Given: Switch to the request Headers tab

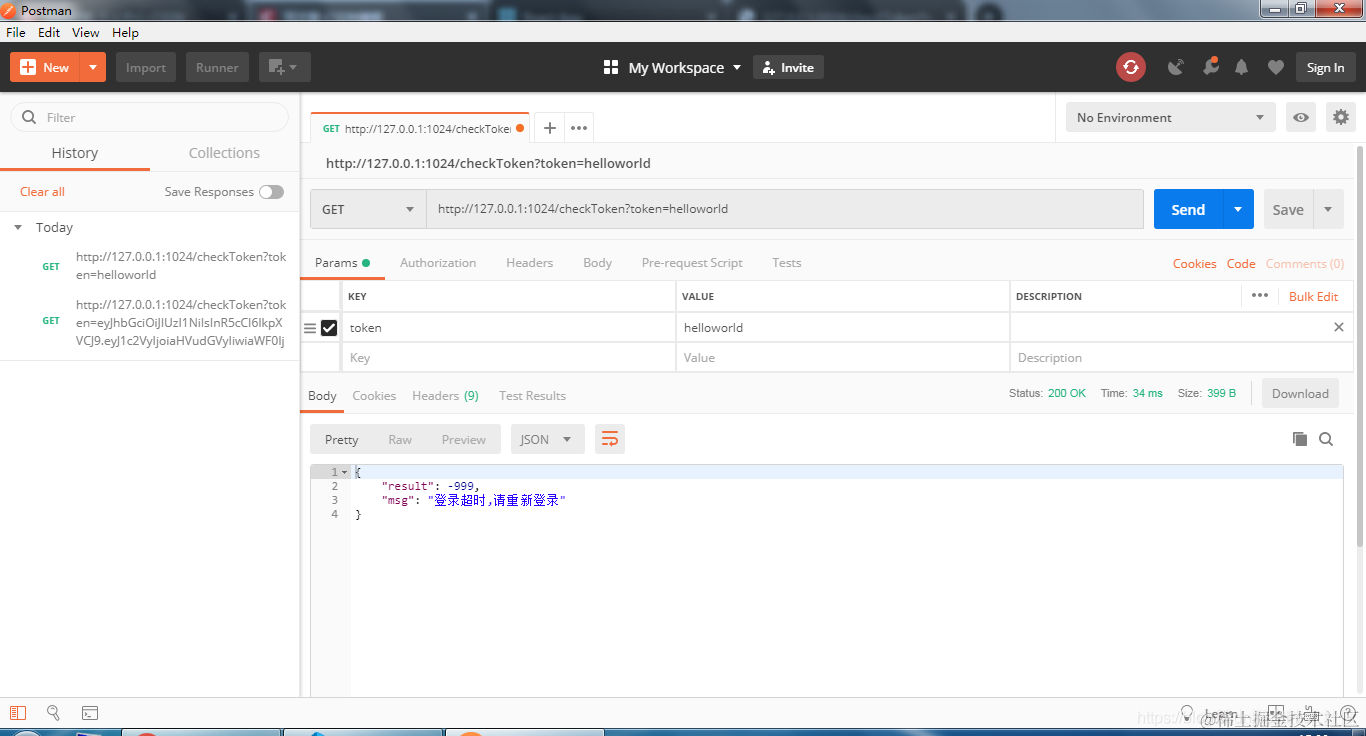Looking at the screenshot, I should [529, 263].
